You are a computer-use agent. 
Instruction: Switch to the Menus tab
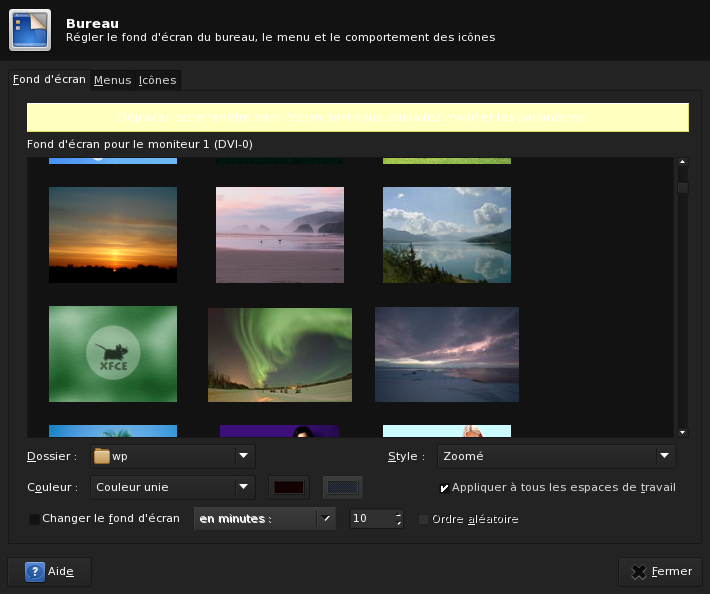click(x=112, y=80)
